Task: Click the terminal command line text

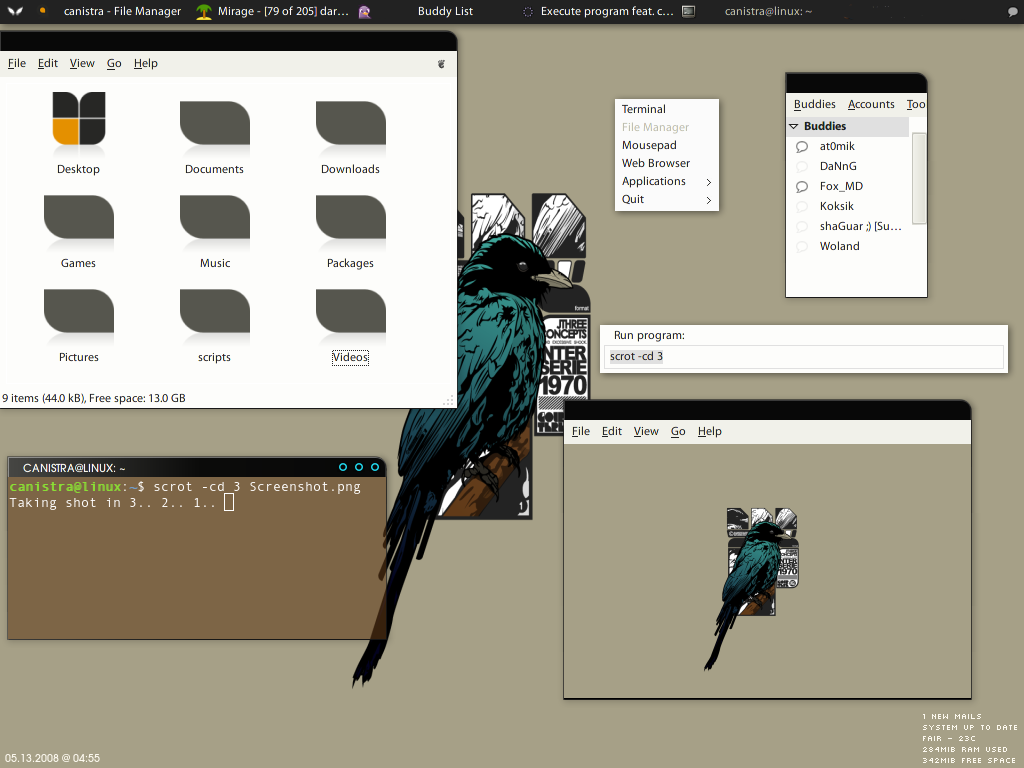Action: pyautogui.click(x=257, y=487)
